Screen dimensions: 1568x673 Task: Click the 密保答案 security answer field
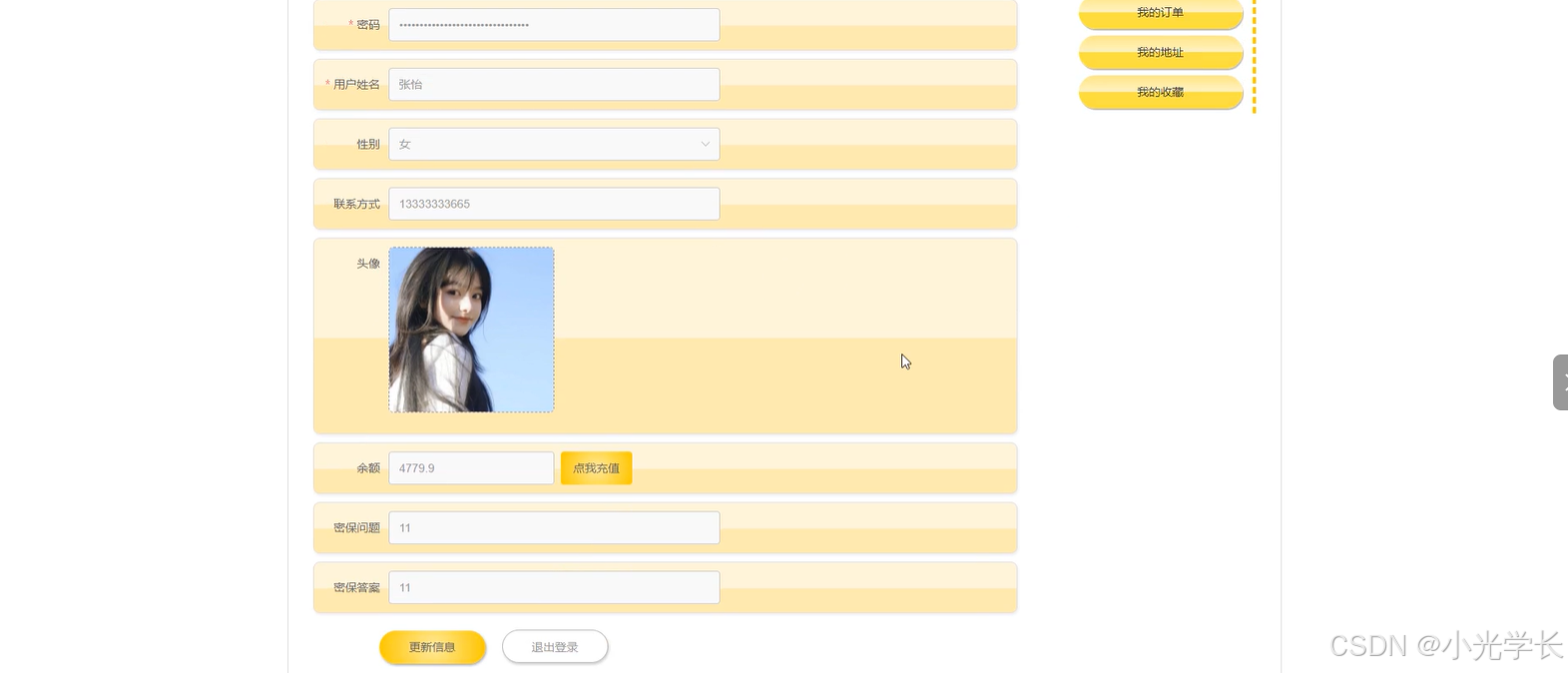[554, 587]
